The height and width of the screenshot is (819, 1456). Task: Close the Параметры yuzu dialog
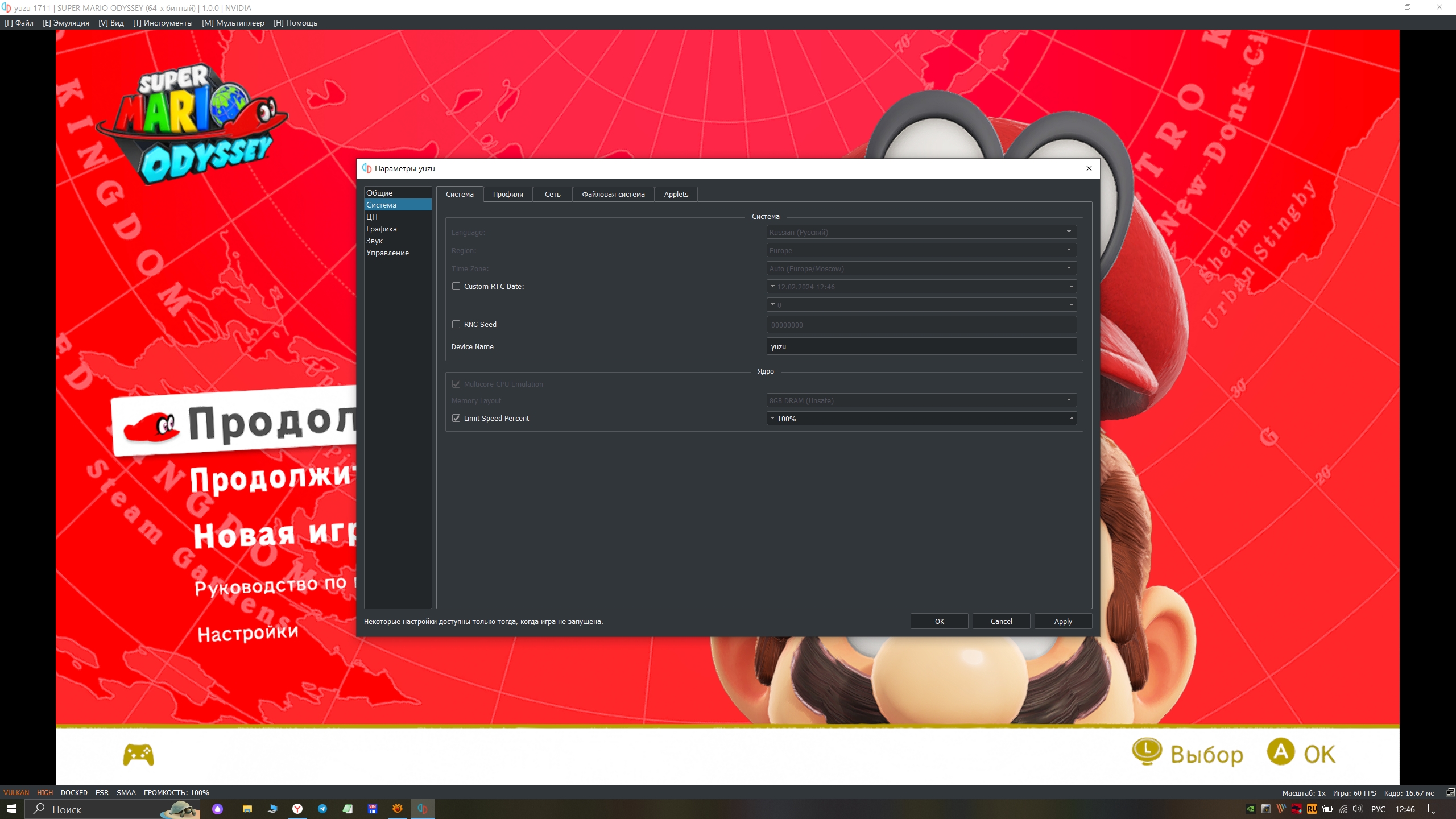pyautogui.click(x=1089, y=168)
